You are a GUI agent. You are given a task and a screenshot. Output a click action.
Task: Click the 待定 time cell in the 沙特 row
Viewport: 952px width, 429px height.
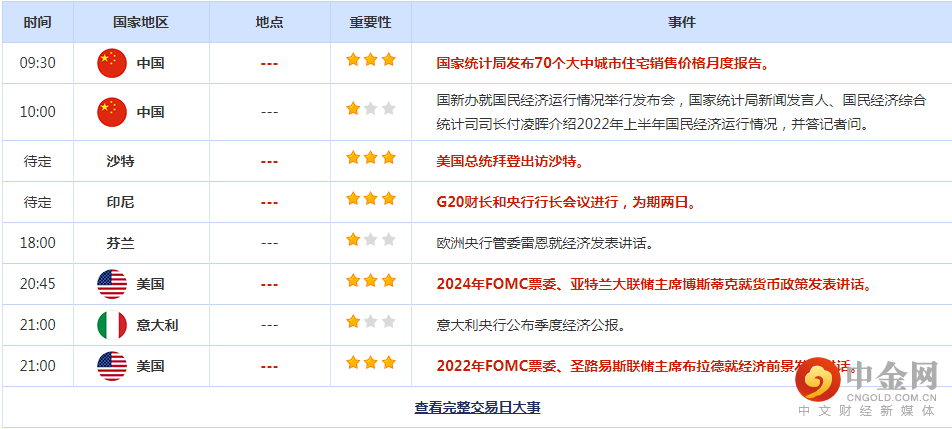click(38, 162)
